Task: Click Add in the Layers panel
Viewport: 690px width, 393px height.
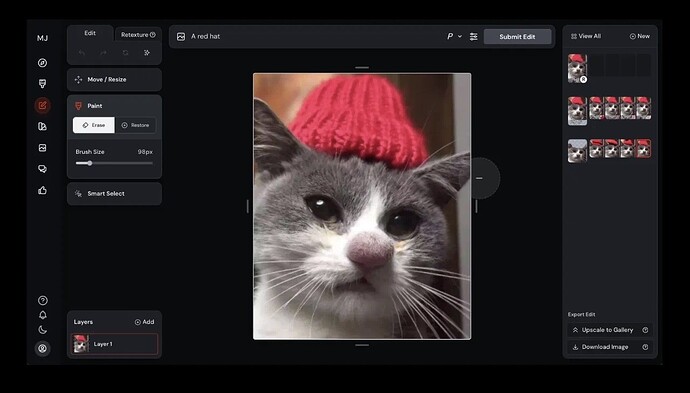Action: click(x=144, y=322)
